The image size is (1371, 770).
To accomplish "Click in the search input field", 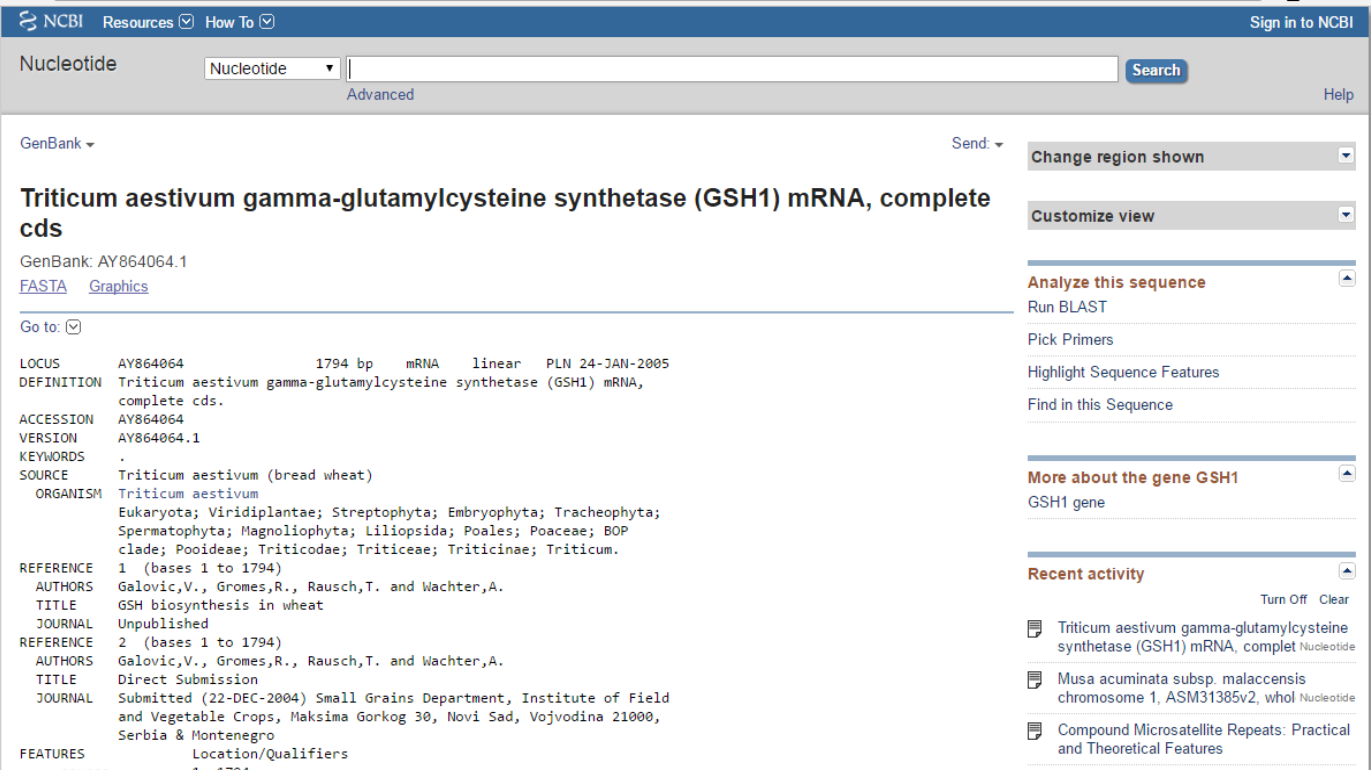I will pos(732,69).
